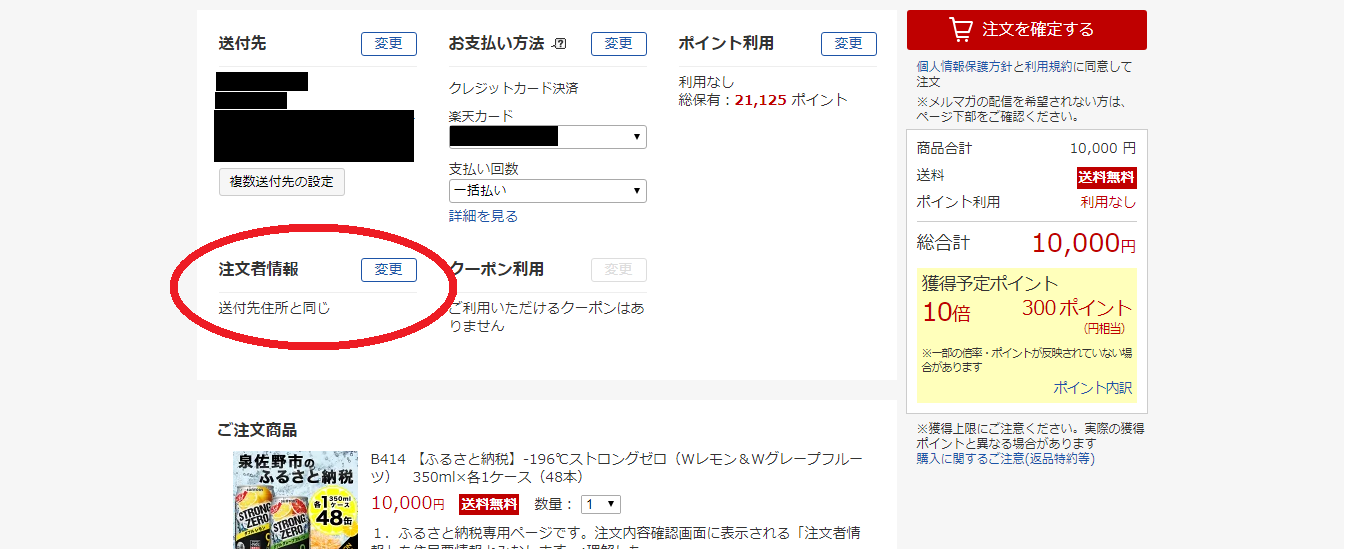The height and width of the screenshot is (553, 1360).
Task: Click the B414 ふるさと納税 product title
Action: coord(615,468)
